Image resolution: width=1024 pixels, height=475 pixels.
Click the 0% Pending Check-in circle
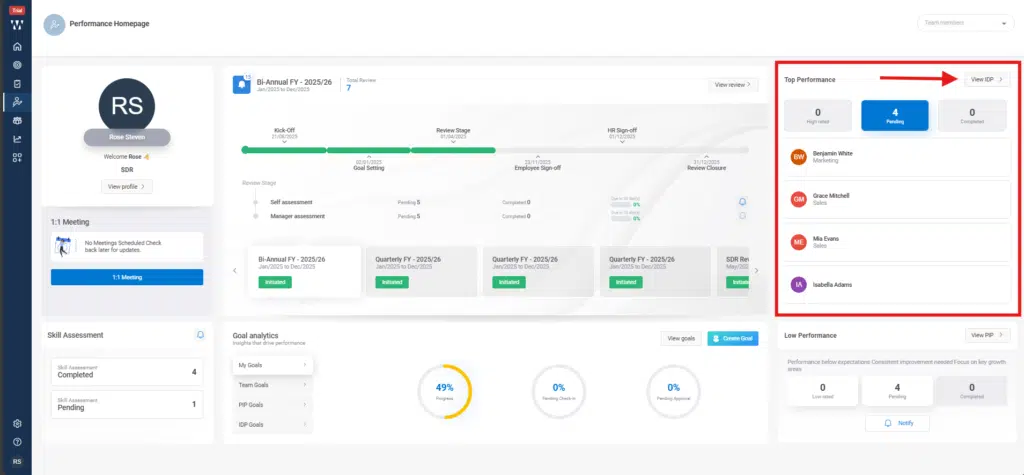pyautogui.click(x=558, y=391)
